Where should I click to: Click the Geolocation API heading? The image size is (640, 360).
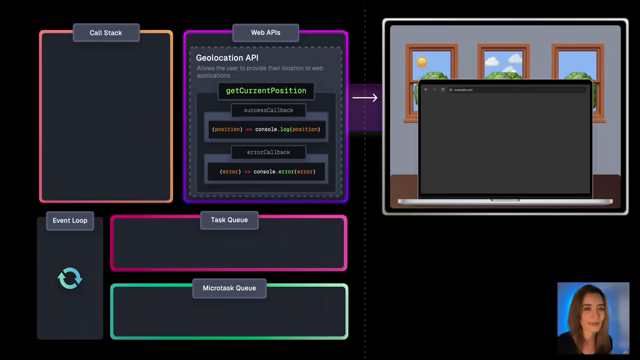click(227, 58)
